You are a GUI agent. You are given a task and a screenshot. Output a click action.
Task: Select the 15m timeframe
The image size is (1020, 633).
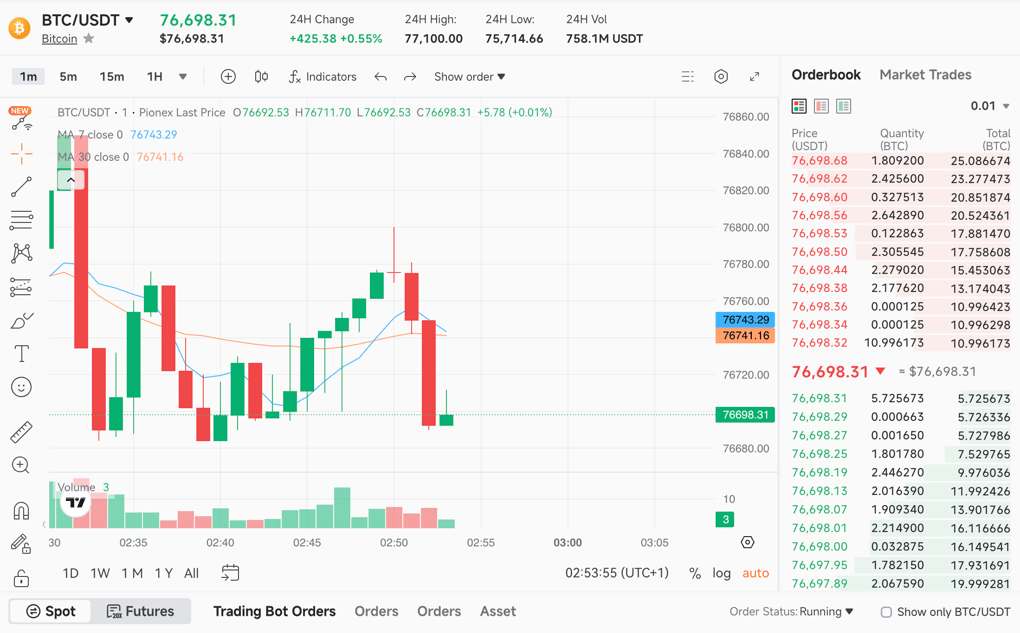[112, 77]
